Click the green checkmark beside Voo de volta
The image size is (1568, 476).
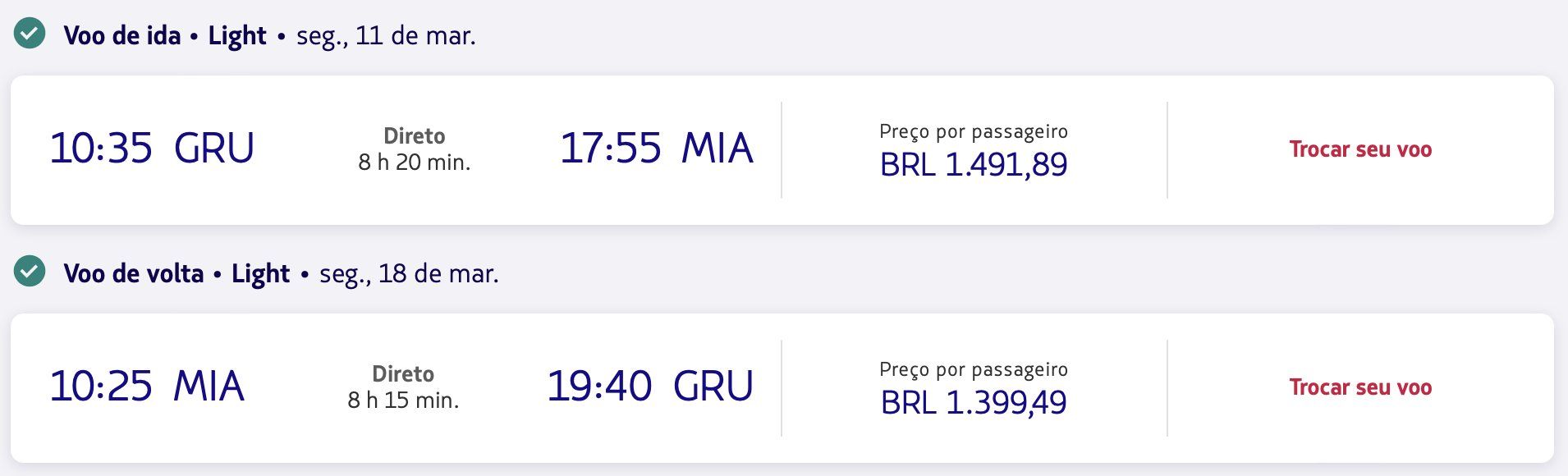30,272
